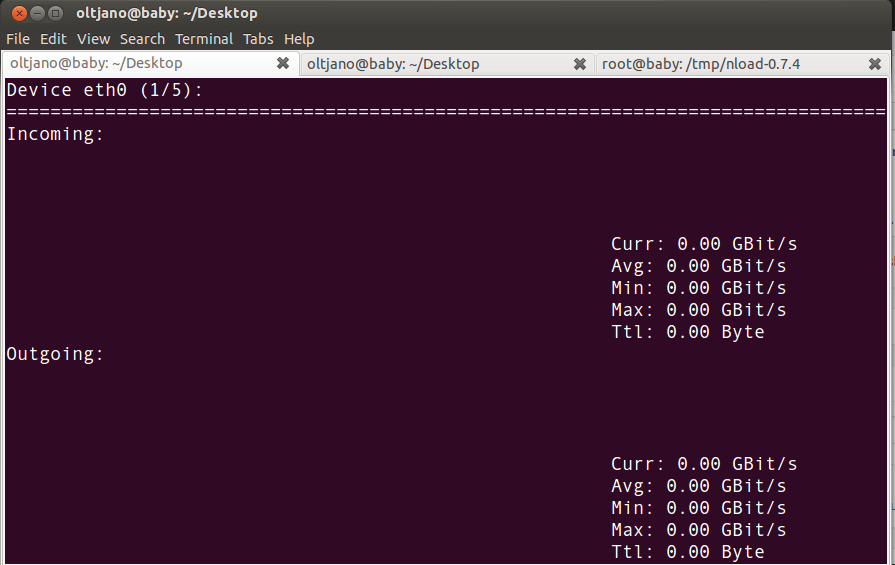Switch to the second oltjano@baby Desktop tab

(x=393, y=64)
